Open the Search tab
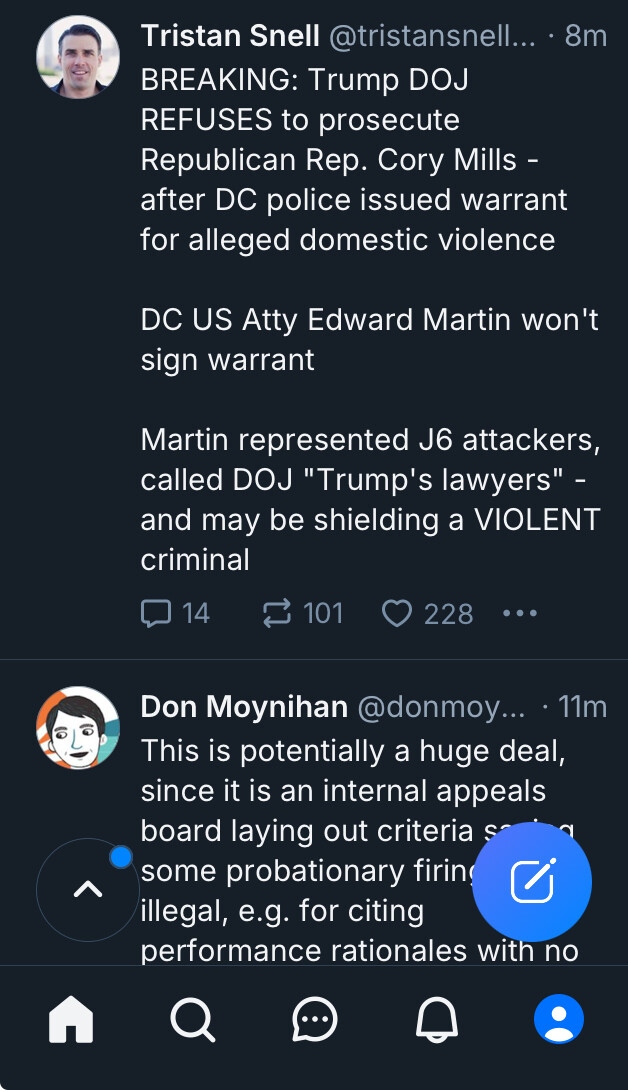 pos(192,1020)
